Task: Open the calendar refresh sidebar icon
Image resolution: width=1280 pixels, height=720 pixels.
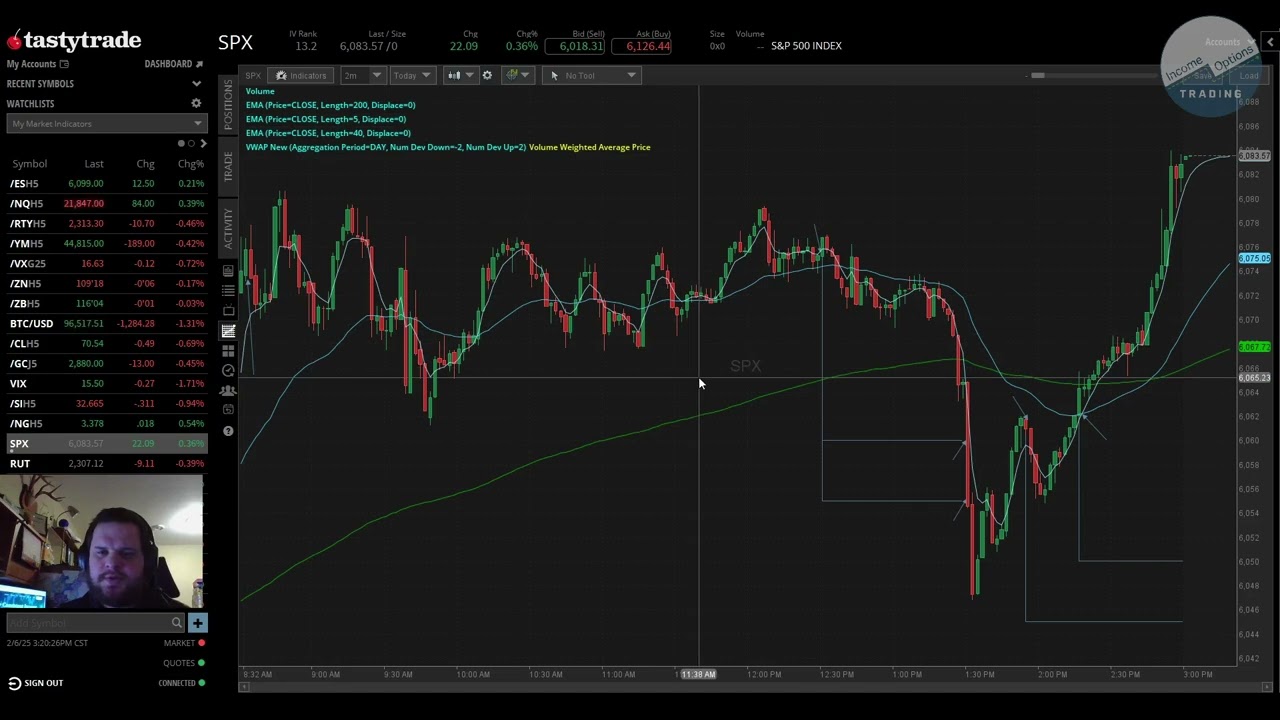Action: [x=228, y=410]
